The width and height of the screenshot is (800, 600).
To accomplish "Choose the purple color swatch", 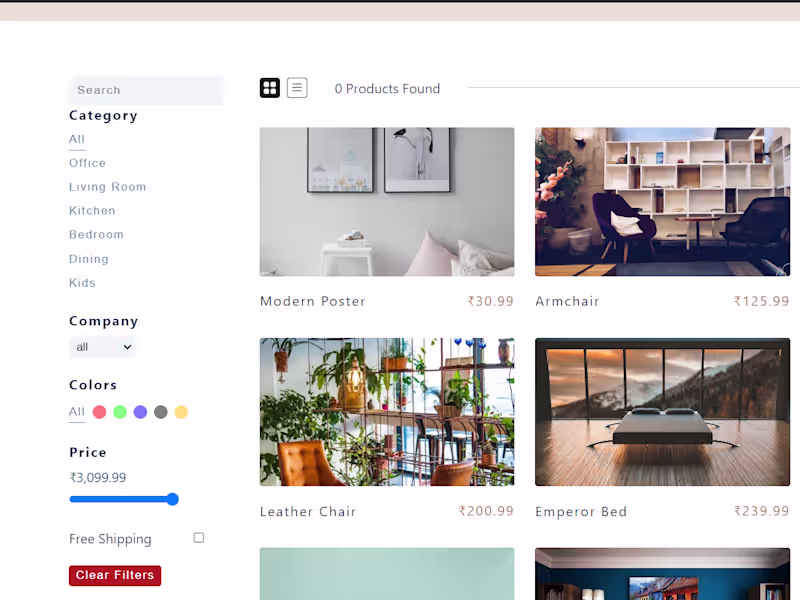I will pyautogui.click(x=140, y=412).
